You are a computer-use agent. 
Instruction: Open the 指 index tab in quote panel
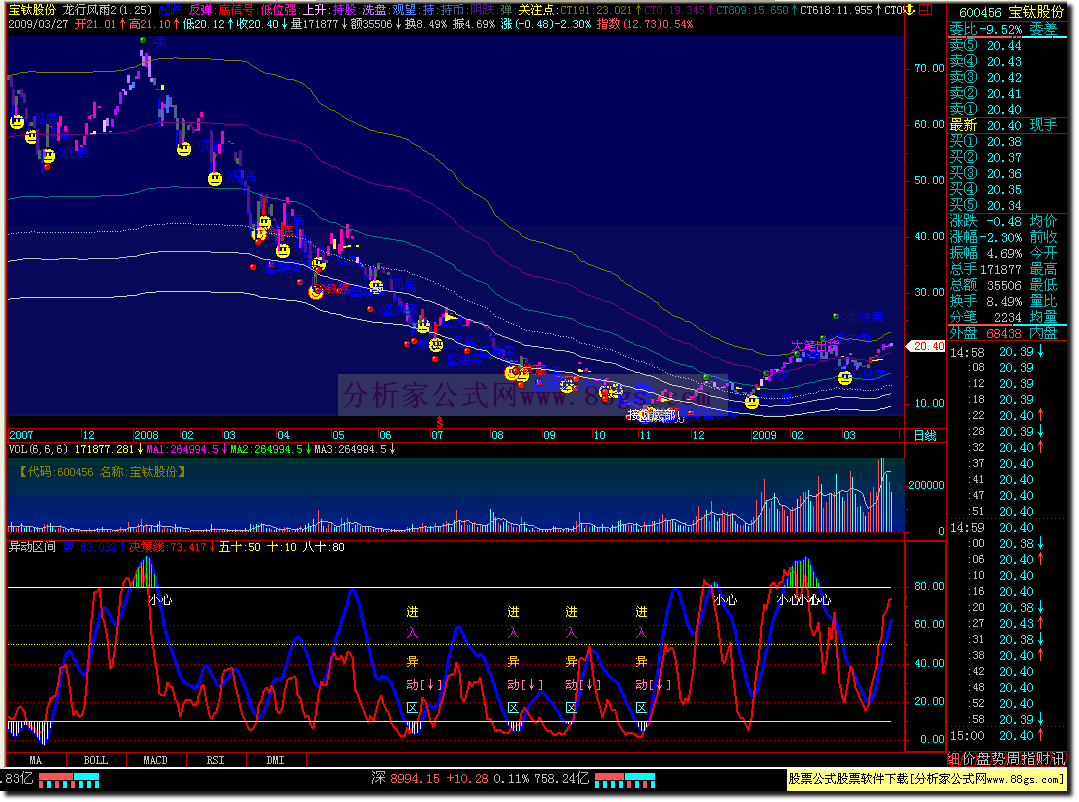point(1029,759)
